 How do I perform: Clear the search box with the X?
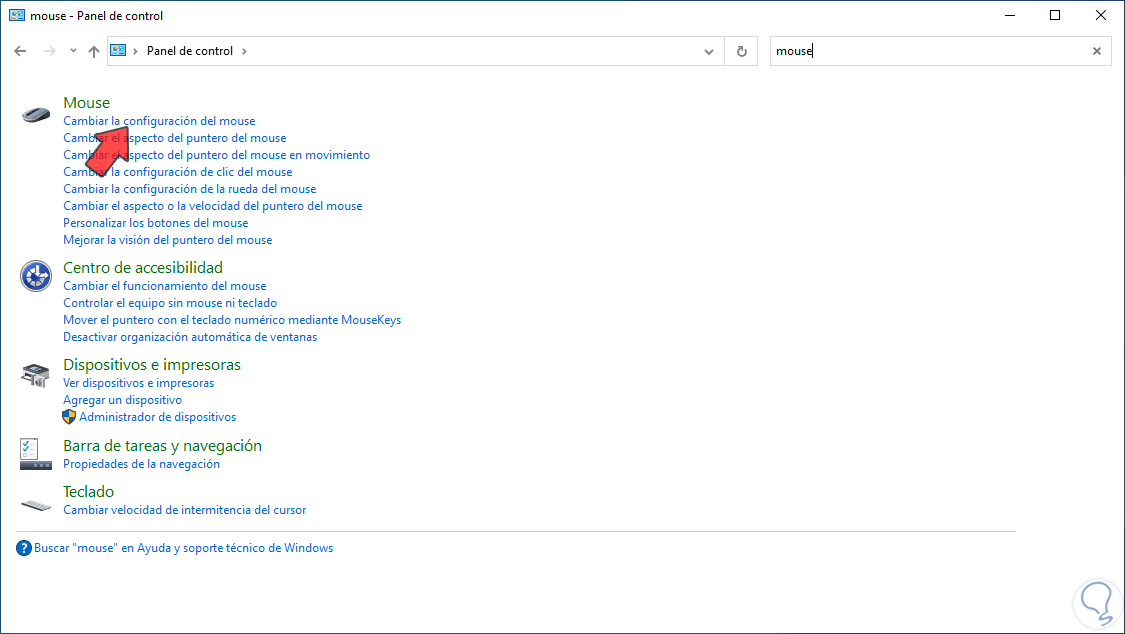[x=1096, y=51]
